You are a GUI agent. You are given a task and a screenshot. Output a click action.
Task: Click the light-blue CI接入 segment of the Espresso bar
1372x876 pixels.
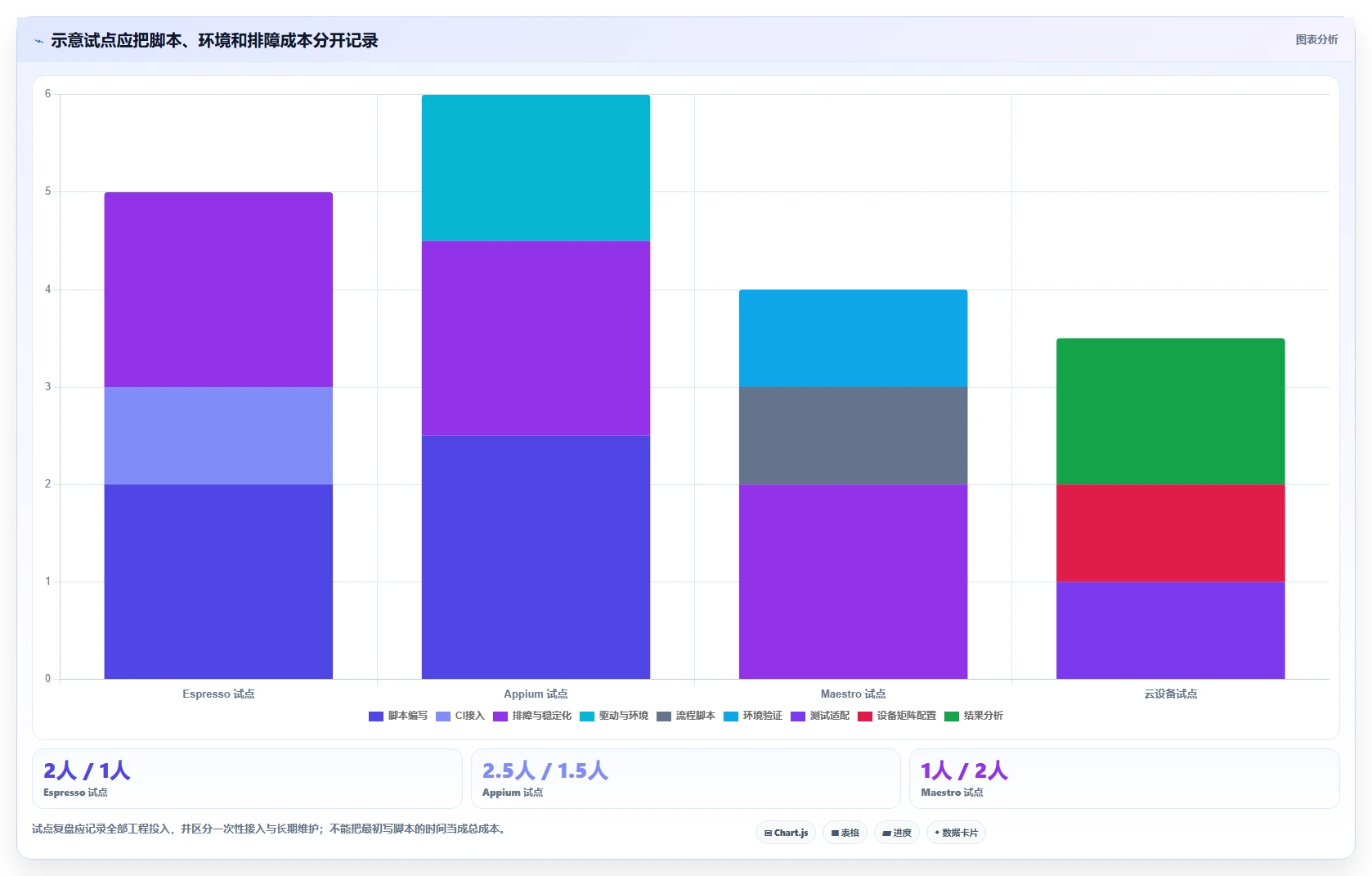pyautogui.click(x=218, y=436)
